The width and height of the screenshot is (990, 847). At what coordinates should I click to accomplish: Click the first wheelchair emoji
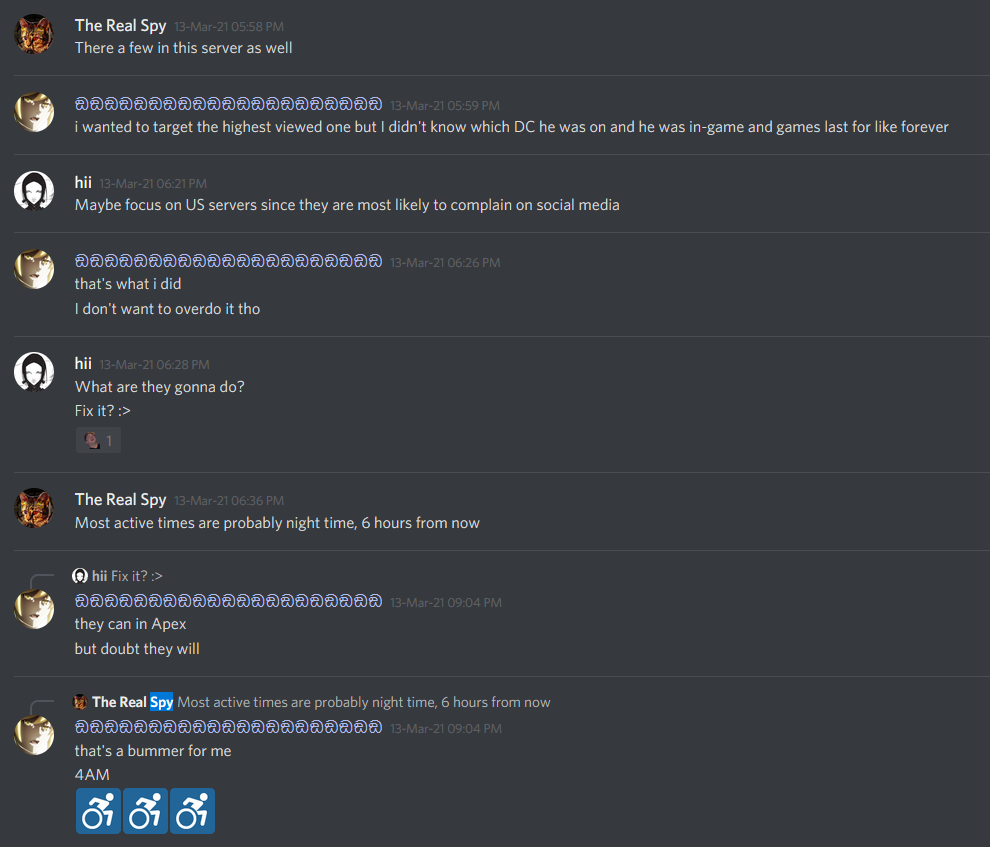[98, 811]
